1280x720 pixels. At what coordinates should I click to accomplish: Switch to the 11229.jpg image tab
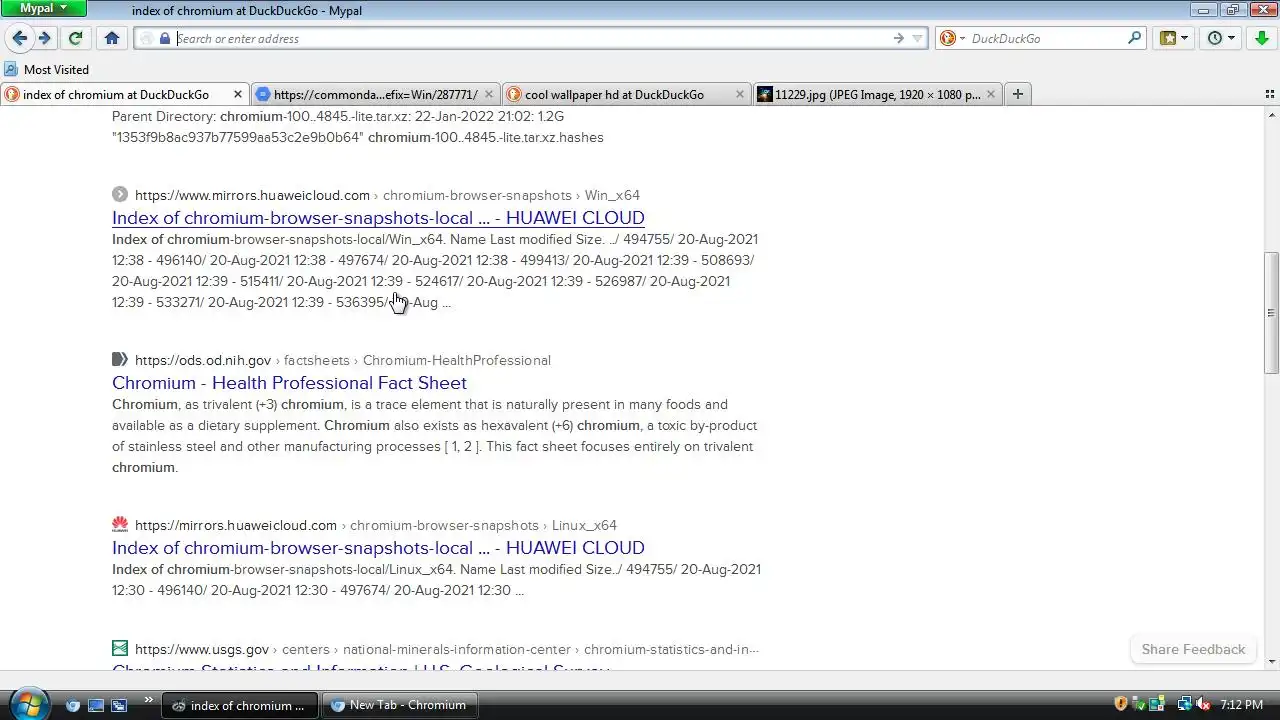pyautogui.click(x=877, y=94)
